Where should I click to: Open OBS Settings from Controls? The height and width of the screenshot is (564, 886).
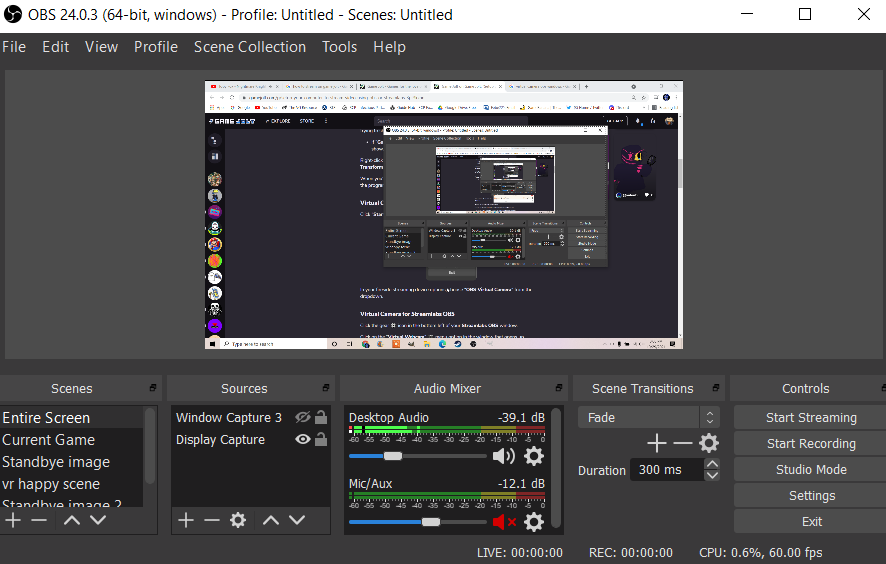point(811,496)
